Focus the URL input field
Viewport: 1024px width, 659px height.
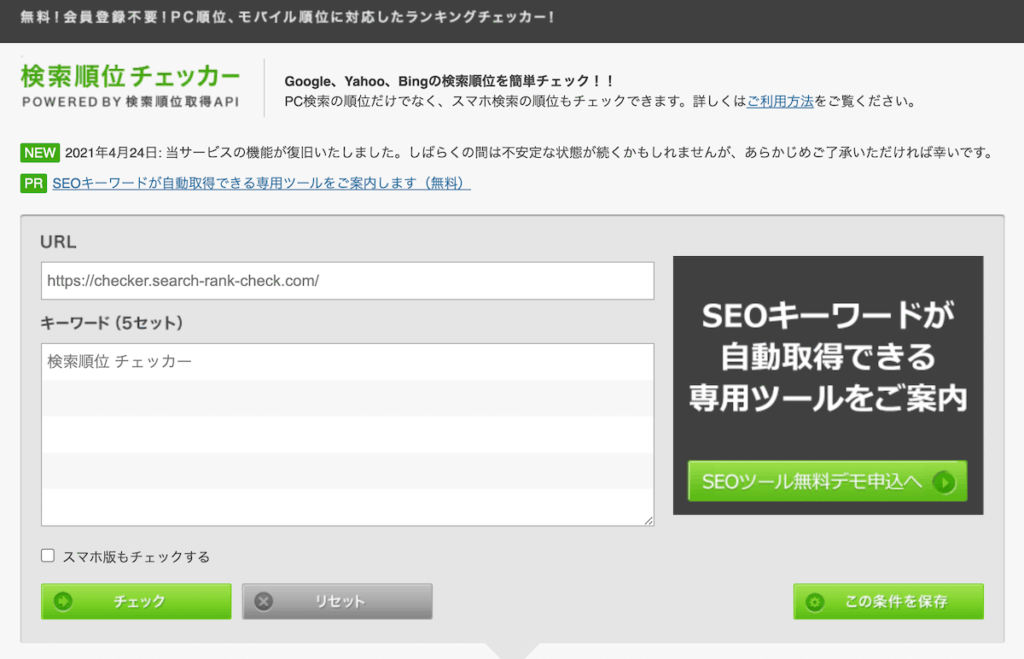tap(347, 281)
